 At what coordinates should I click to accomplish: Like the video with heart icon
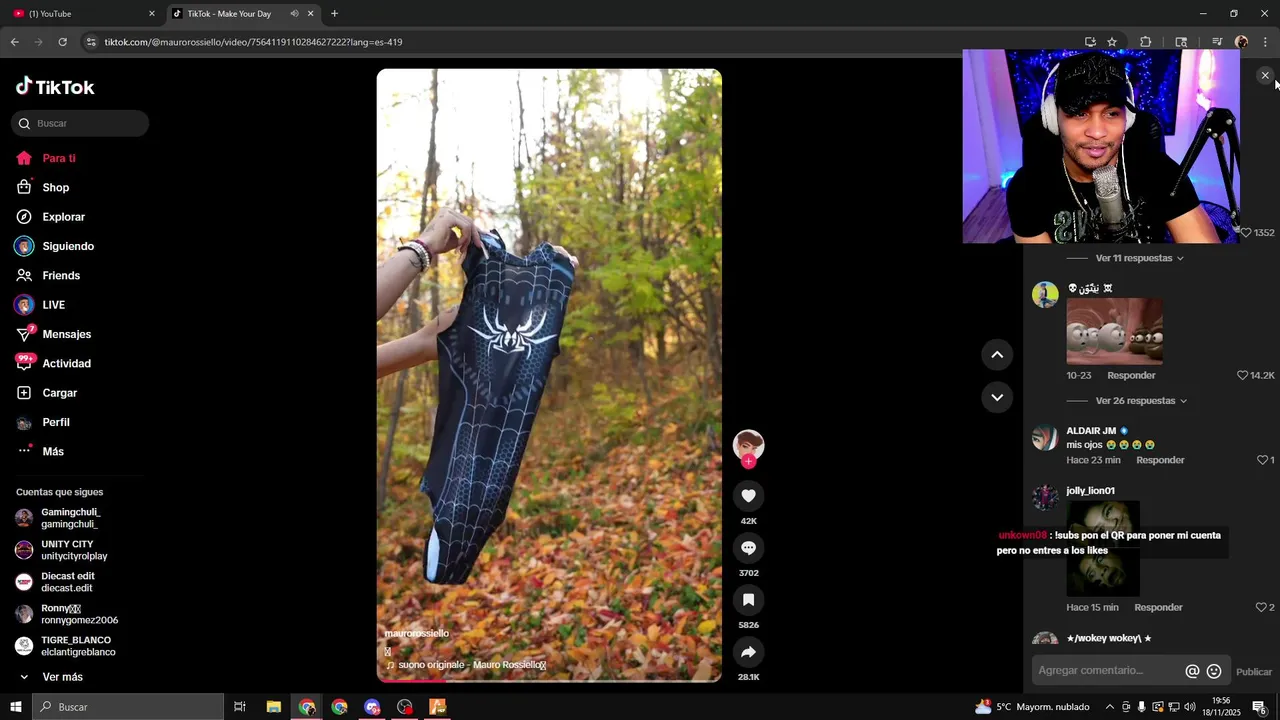tap(748, 495)
